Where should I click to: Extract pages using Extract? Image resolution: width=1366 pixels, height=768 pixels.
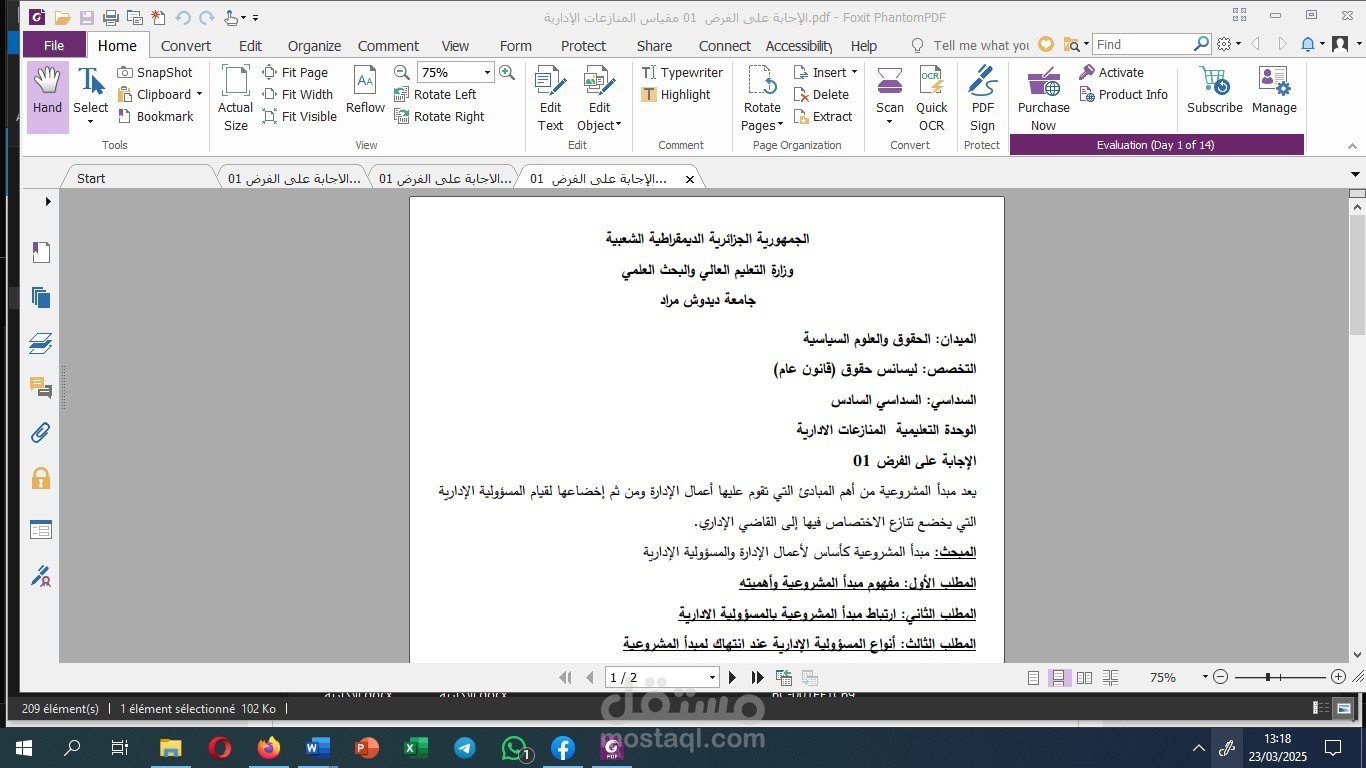point(823,116)
